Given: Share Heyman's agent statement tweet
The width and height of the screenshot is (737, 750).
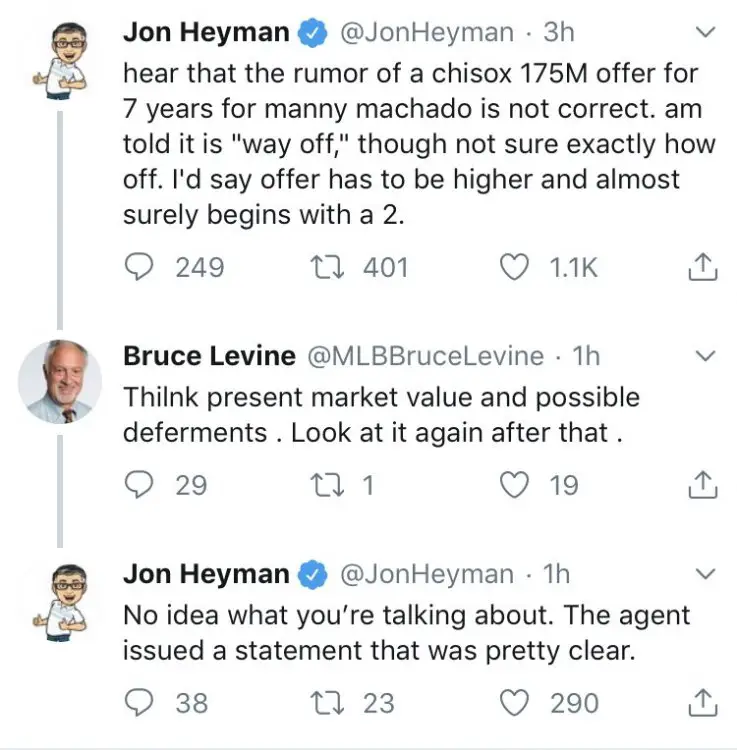Looking at the screenshot, I should click(704, 703).
